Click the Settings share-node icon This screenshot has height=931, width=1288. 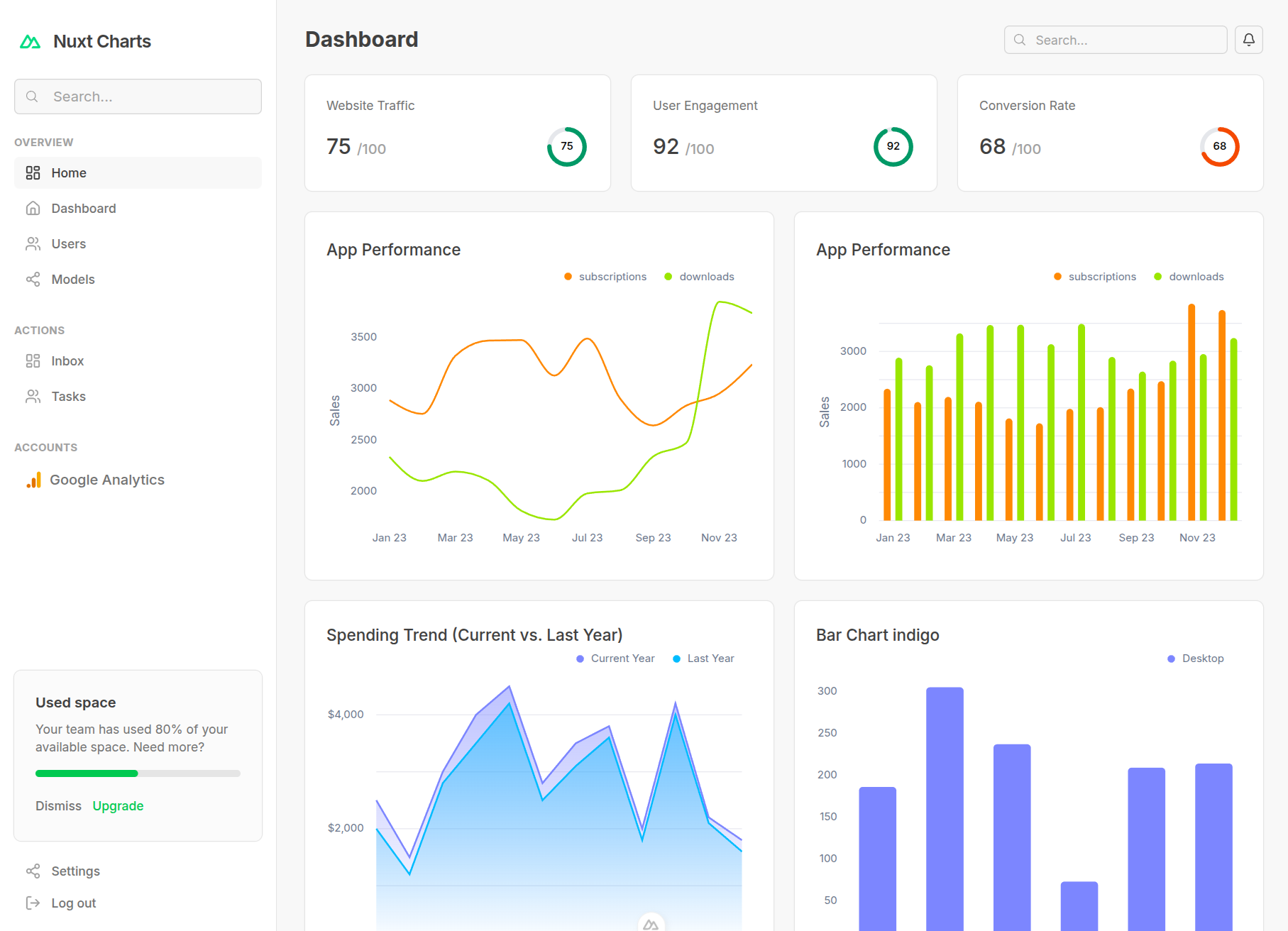33,871
